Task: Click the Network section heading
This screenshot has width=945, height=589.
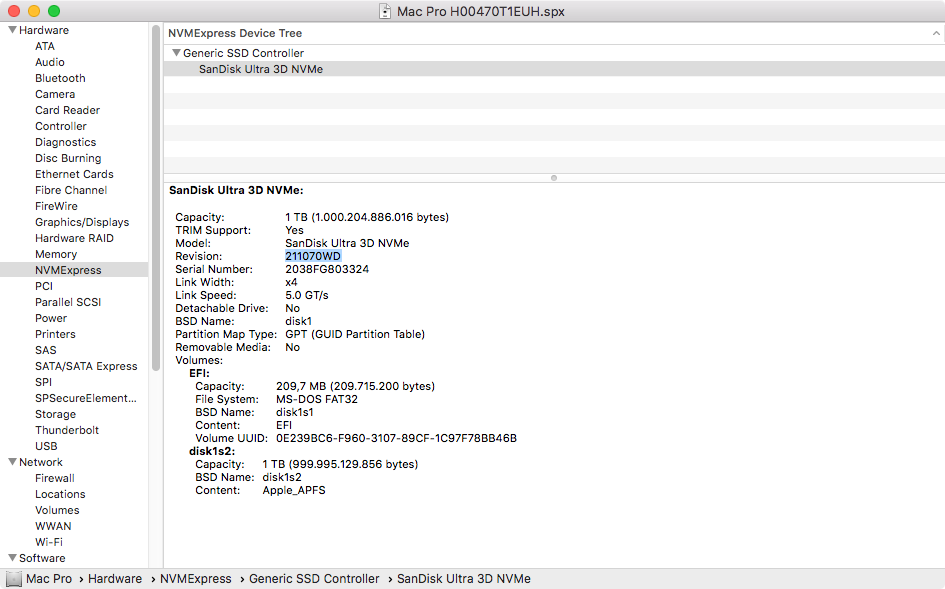Action: (x=41, y=462)
